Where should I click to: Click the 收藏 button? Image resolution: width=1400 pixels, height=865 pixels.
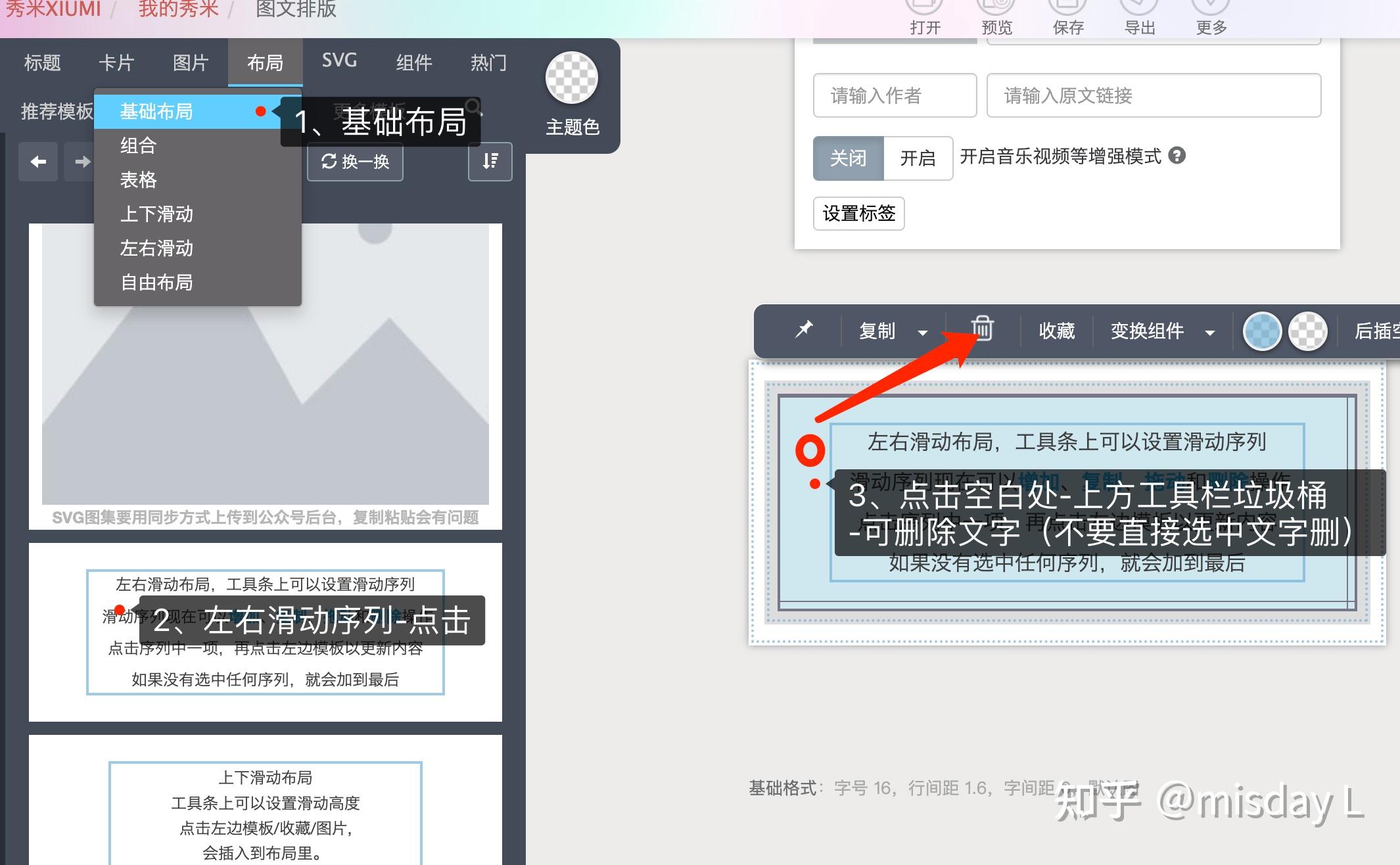click(1057, 331)
